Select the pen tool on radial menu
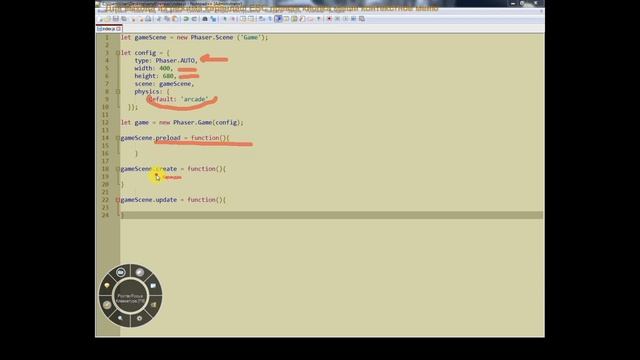This screenshot has height=360, width=640. 140,272
